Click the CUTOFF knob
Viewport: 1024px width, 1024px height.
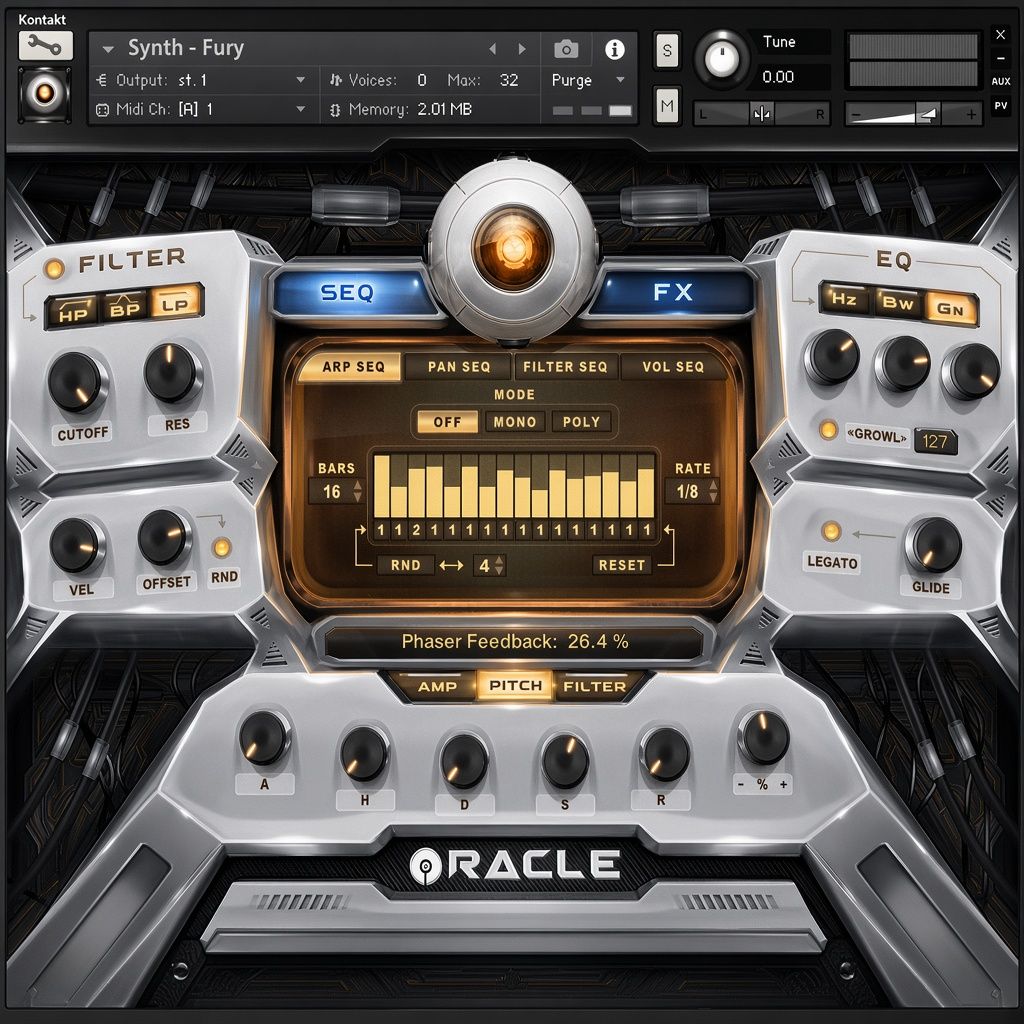click(76, 382)
